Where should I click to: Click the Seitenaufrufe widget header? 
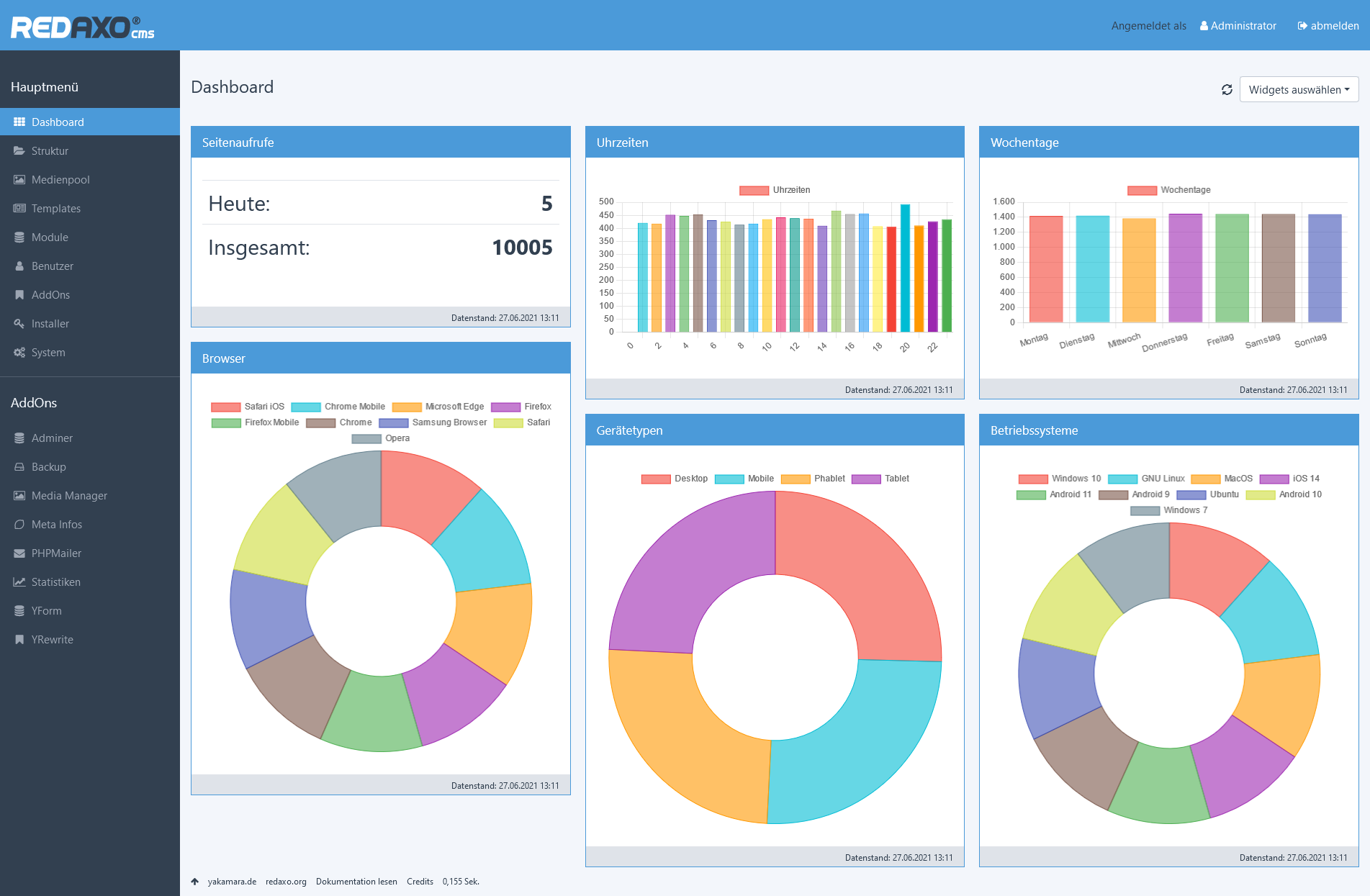point(381,142)
